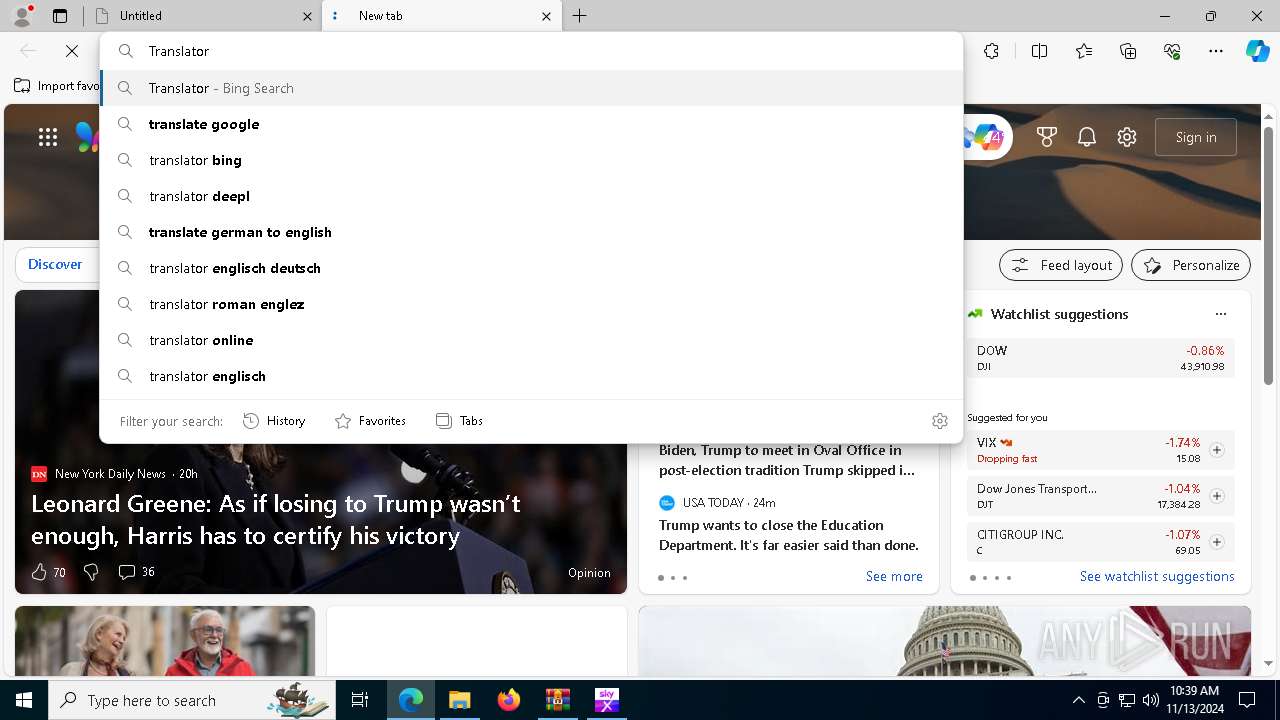Filter search by History
Image resolution: width=1280 pixels, height=720 pixels.
[274, 421]
